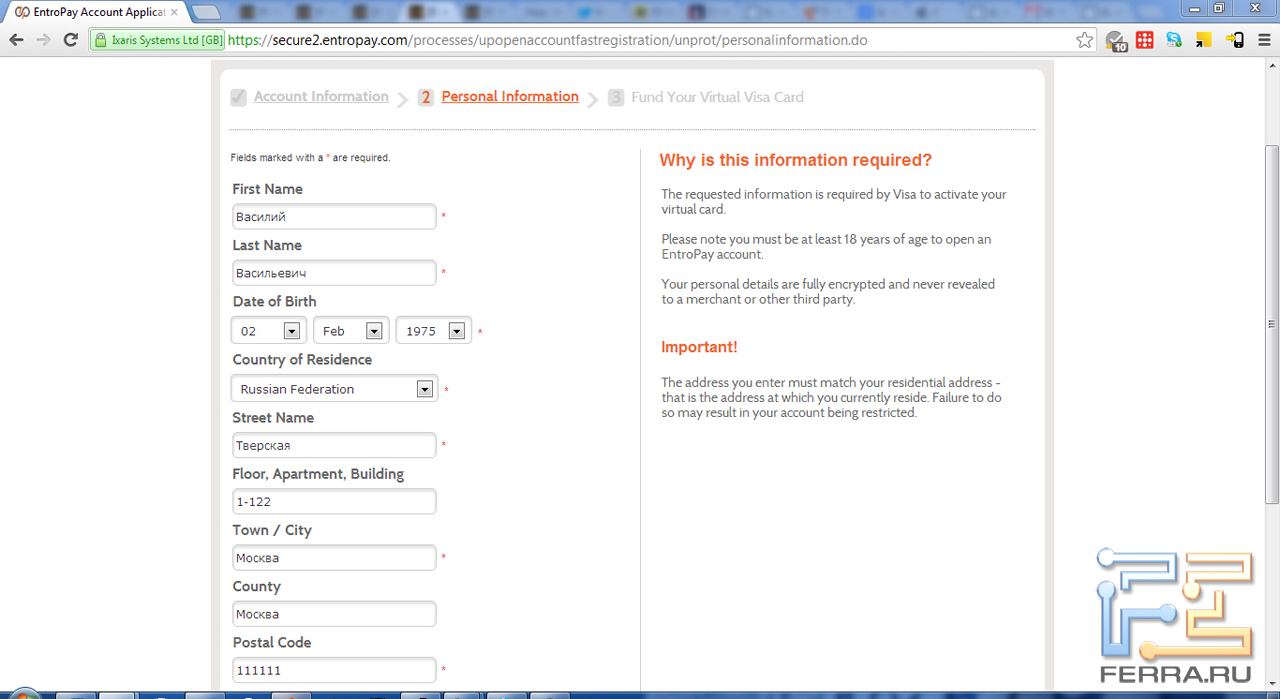Click the Ixaris Systems Ltd security badge
The height and width of the screenshot is (699, 1280).
[x=158, y=41]
